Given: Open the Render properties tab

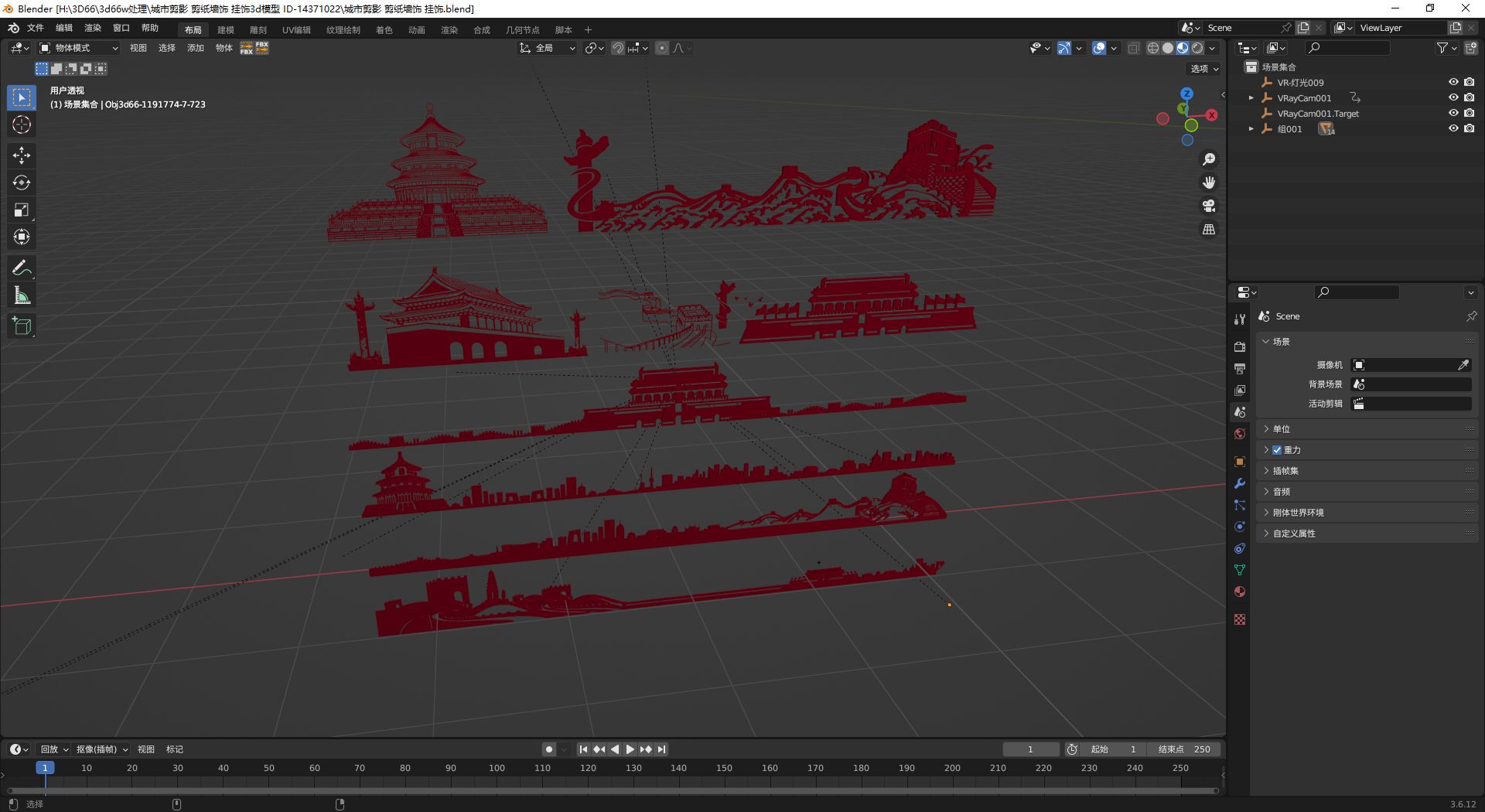Looking at the screenshot, I should click(1240, 346).
